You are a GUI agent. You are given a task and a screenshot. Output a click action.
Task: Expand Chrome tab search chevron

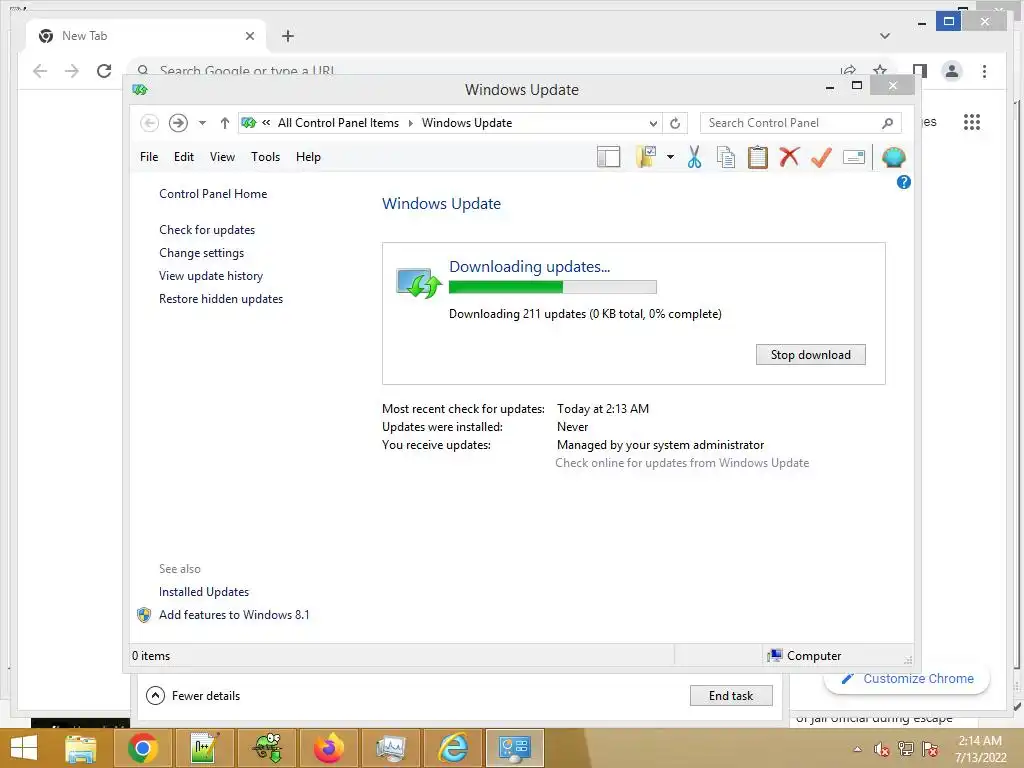click(x=885, y=36)
